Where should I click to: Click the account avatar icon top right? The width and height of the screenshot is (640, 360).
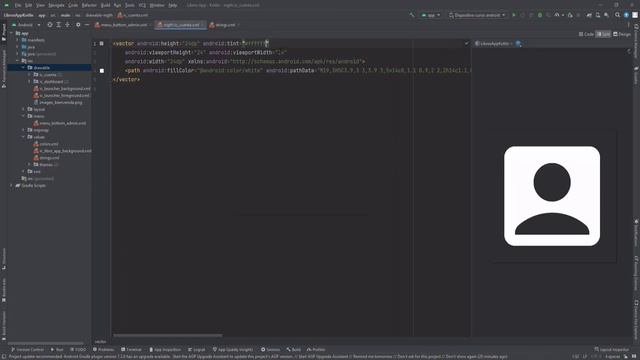(635, 15)
